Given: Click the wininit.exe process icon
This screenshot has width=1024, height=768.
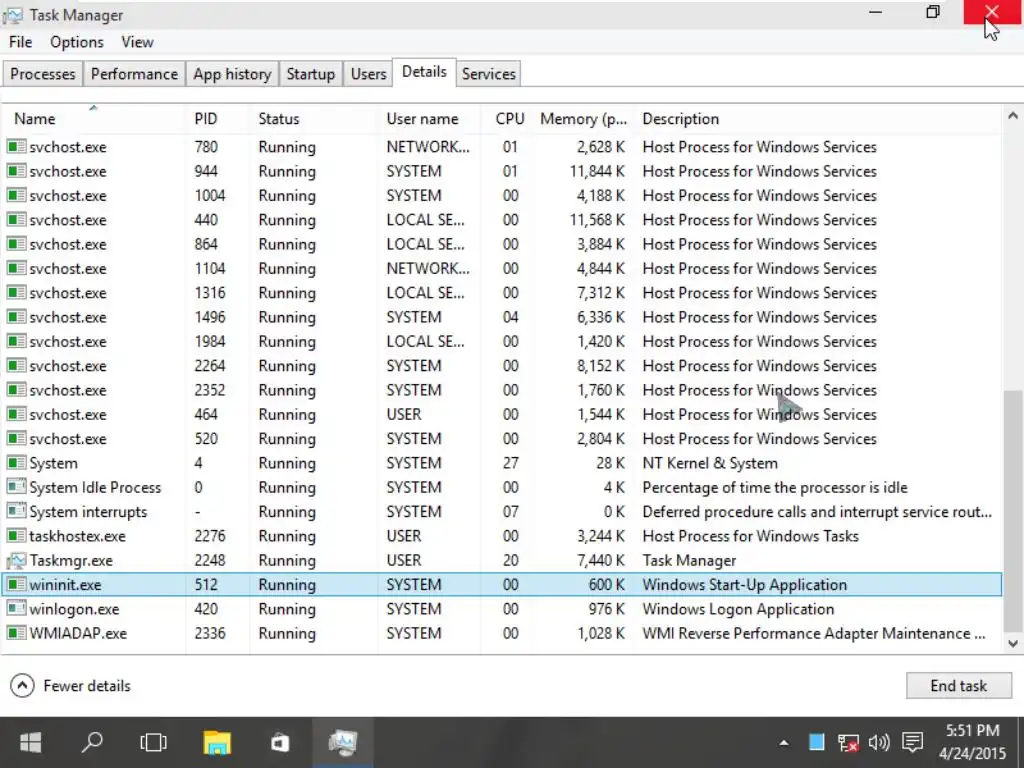Looking at the screenshot, I should 16,584.
